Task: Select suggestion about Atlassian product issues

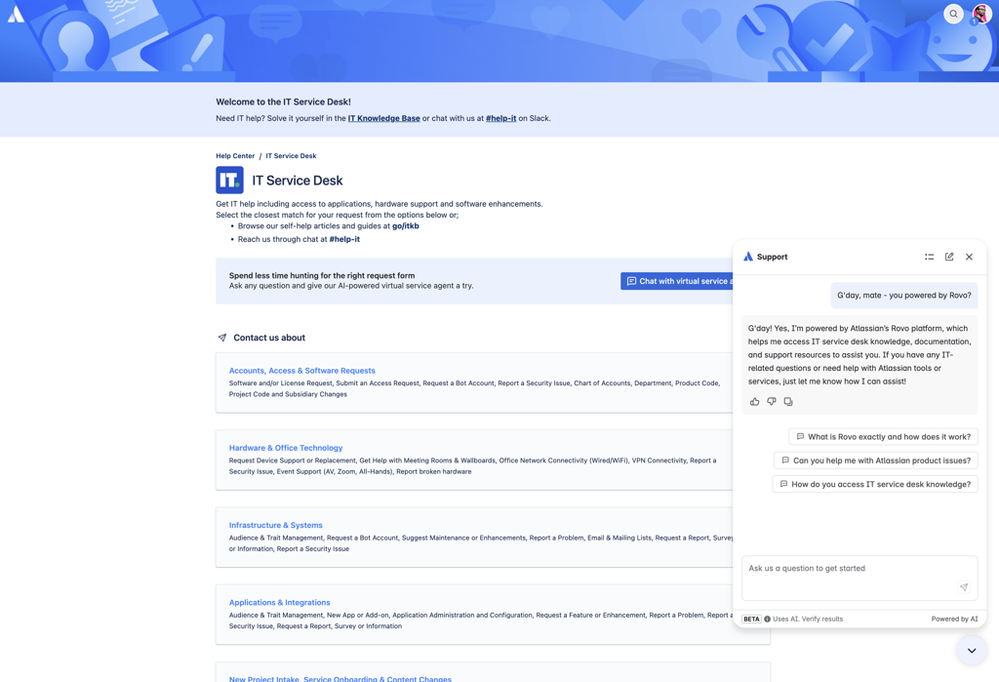Action: (875, 460)
